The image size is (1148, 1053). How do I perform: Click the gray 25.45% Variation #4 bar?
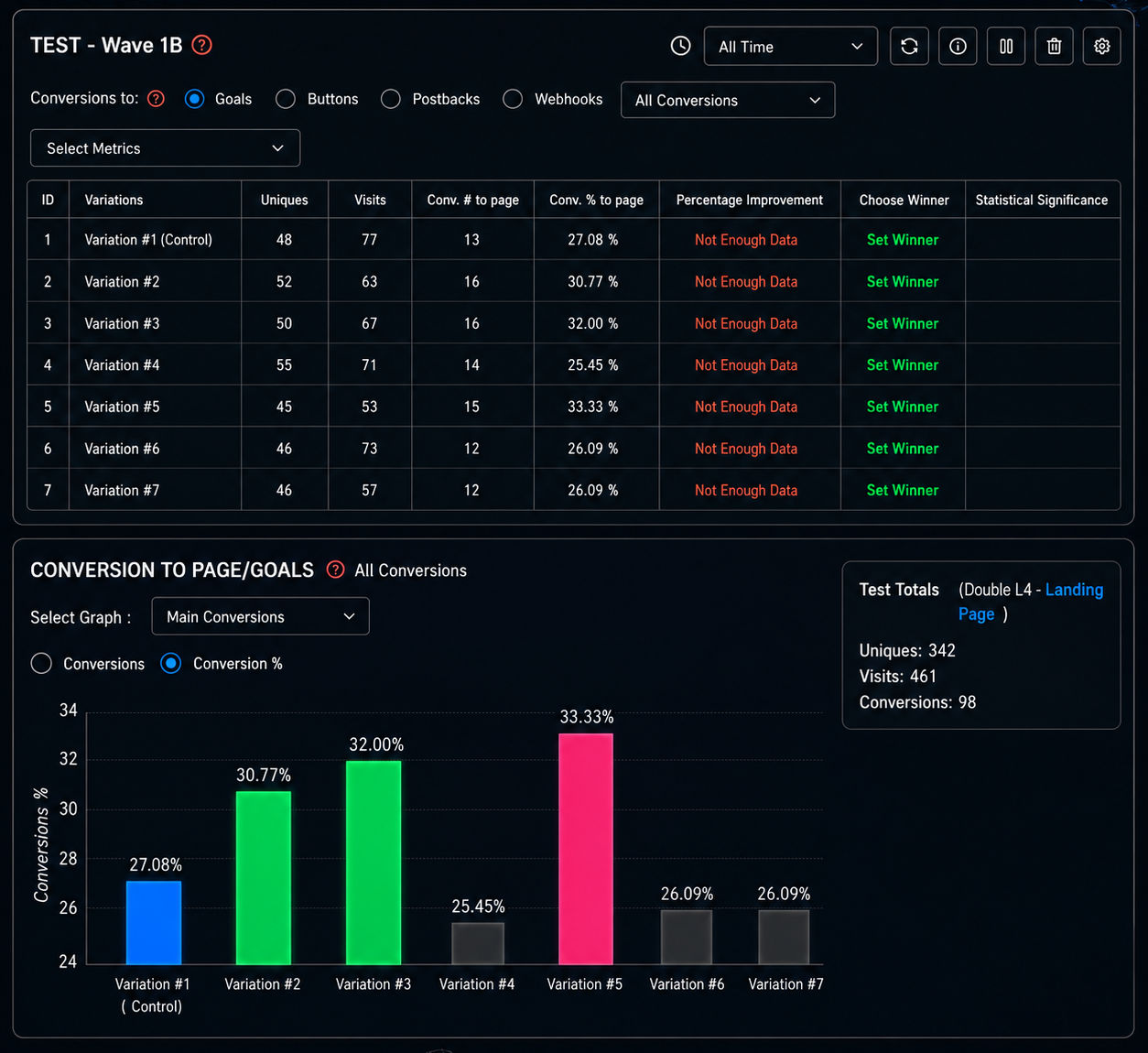coord(478,943)
